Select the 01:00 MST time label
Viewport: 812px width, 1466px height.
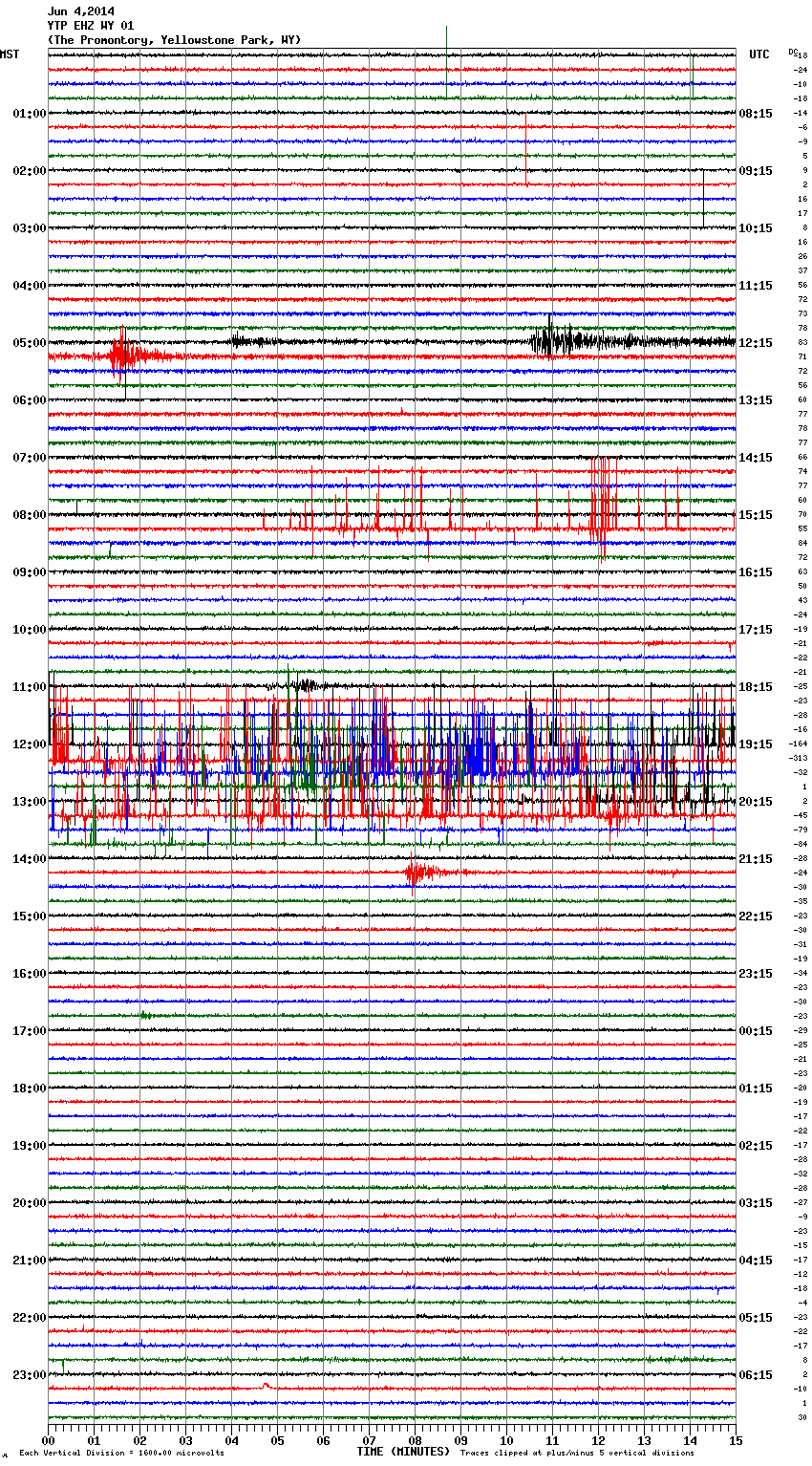29,114
